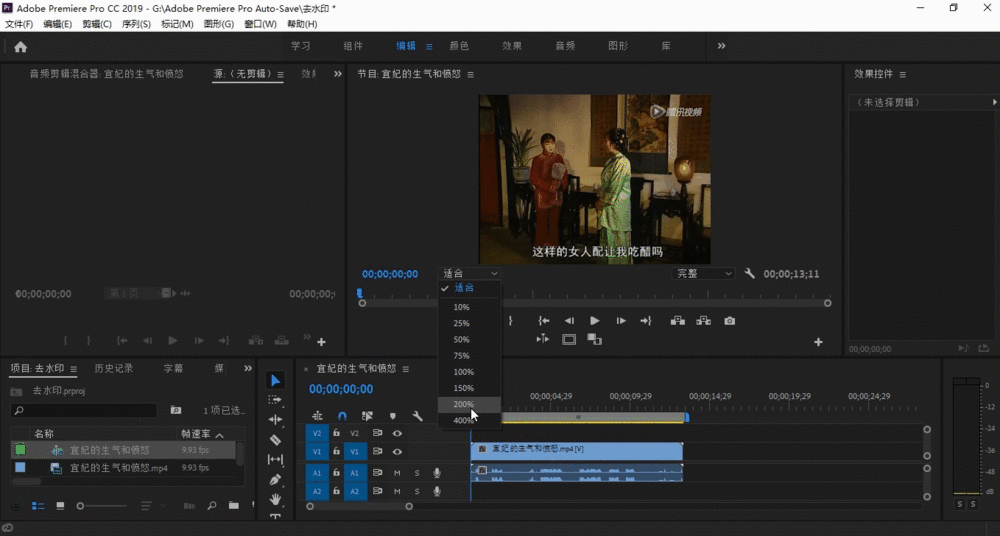Toggle sync lock on A2 track
The width and height of the screenshot is (1000, 536).
[x=378, y=491]
